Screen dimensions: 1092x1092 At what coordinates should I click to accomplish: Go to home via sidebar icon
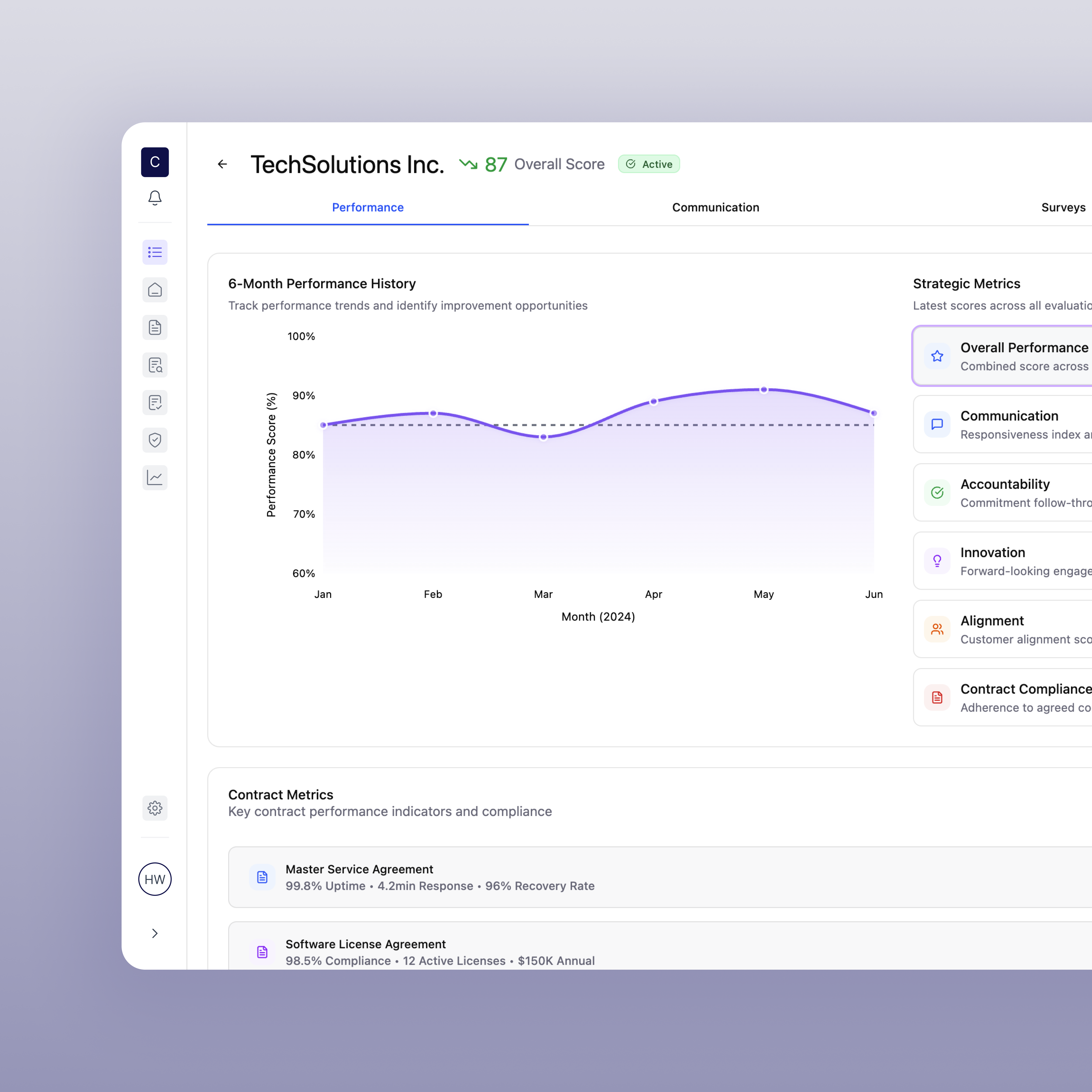(x=155, y=290)
